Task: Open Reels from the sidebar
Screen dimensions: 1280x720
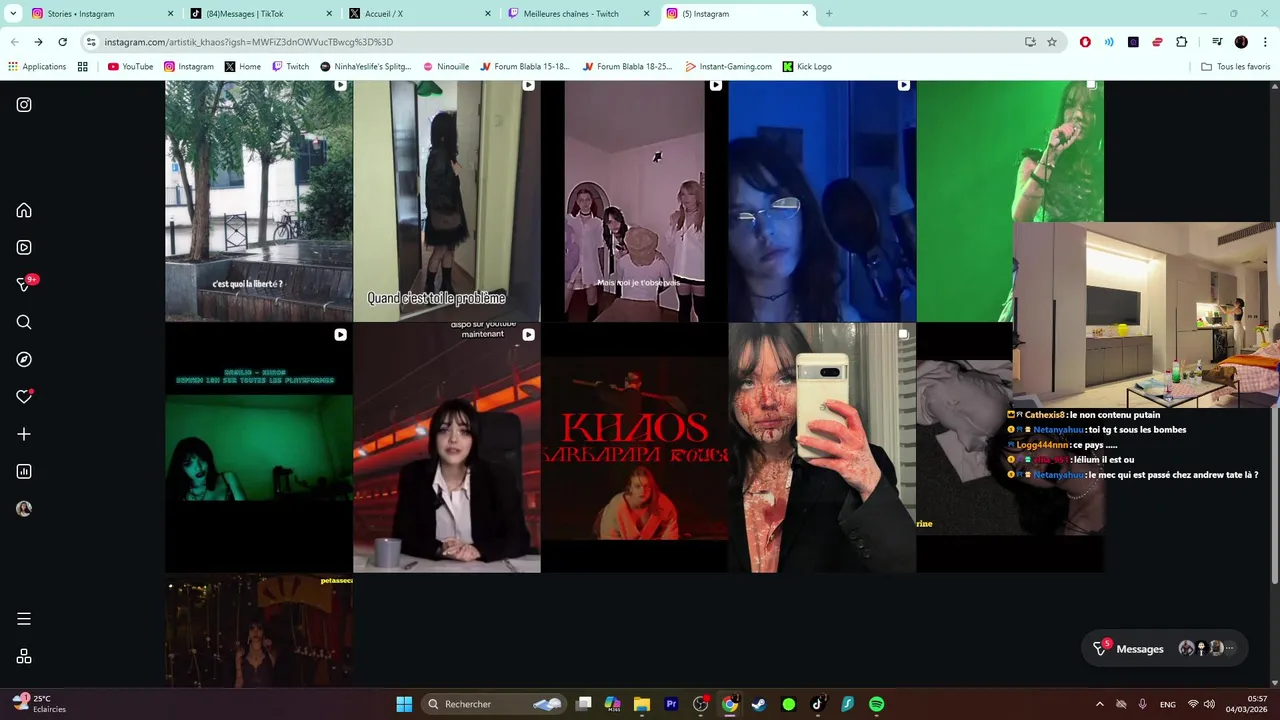Action: tap(24, 247)
